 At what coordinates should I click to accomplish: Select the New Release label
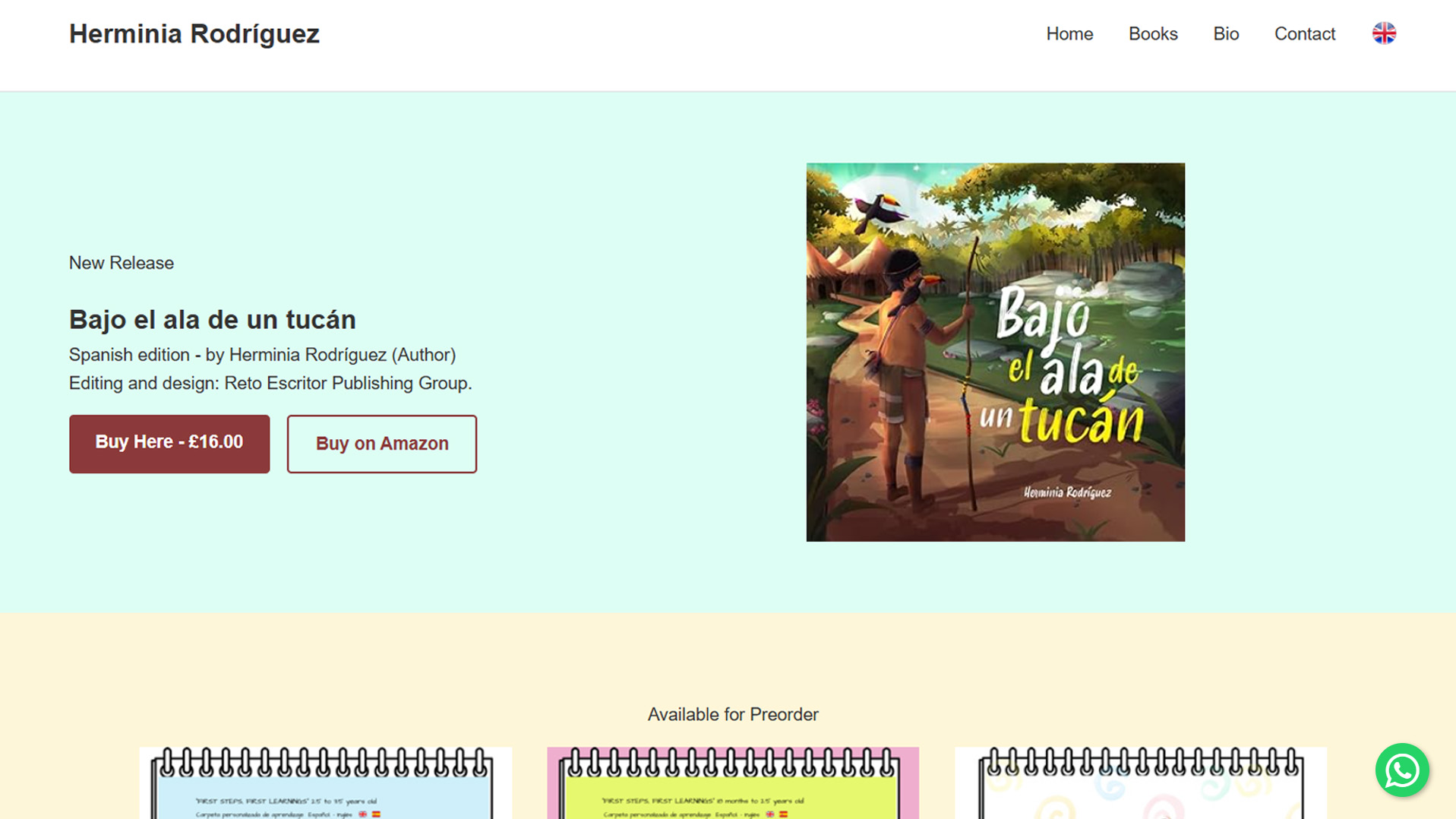(x=122, y=263)
